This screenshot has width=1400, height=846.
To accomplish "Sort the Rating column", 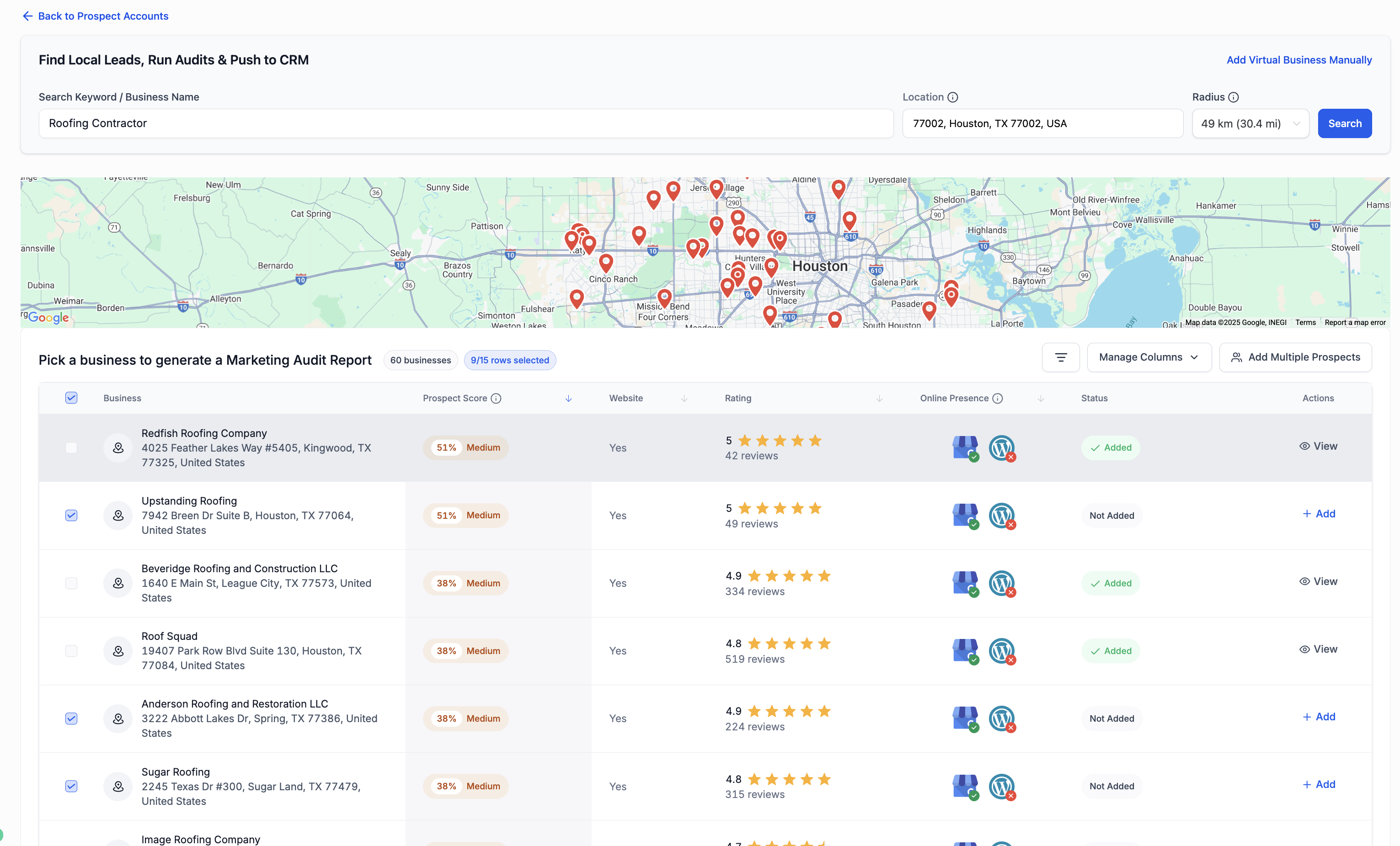I will click(x=879, y=399).
